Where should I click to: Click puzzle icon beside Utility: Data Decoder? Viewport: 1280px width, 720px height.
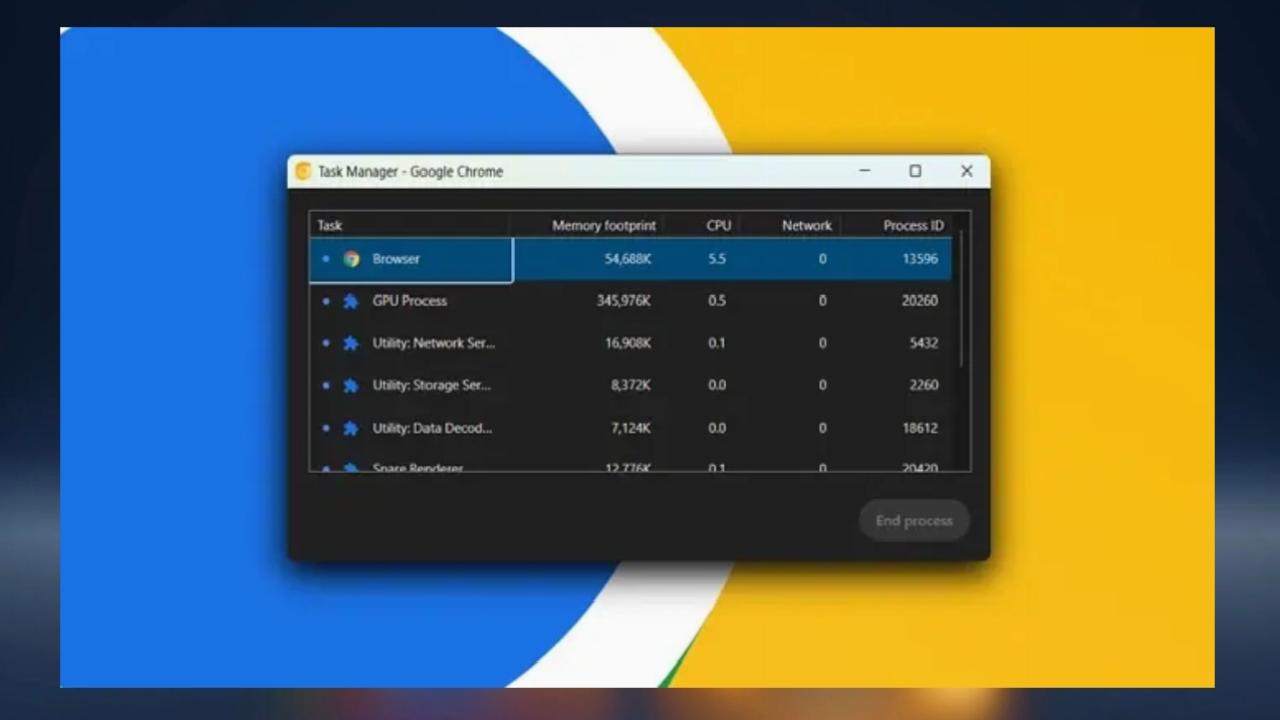coord(351,428)
